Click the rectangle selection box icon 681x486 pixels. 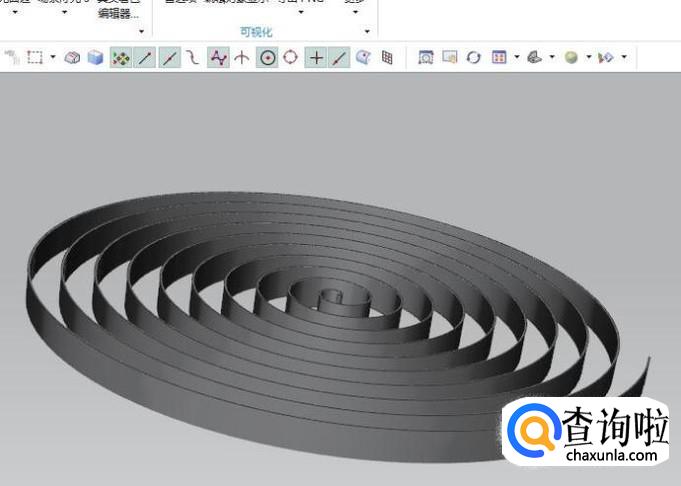[x=35, y=58]
